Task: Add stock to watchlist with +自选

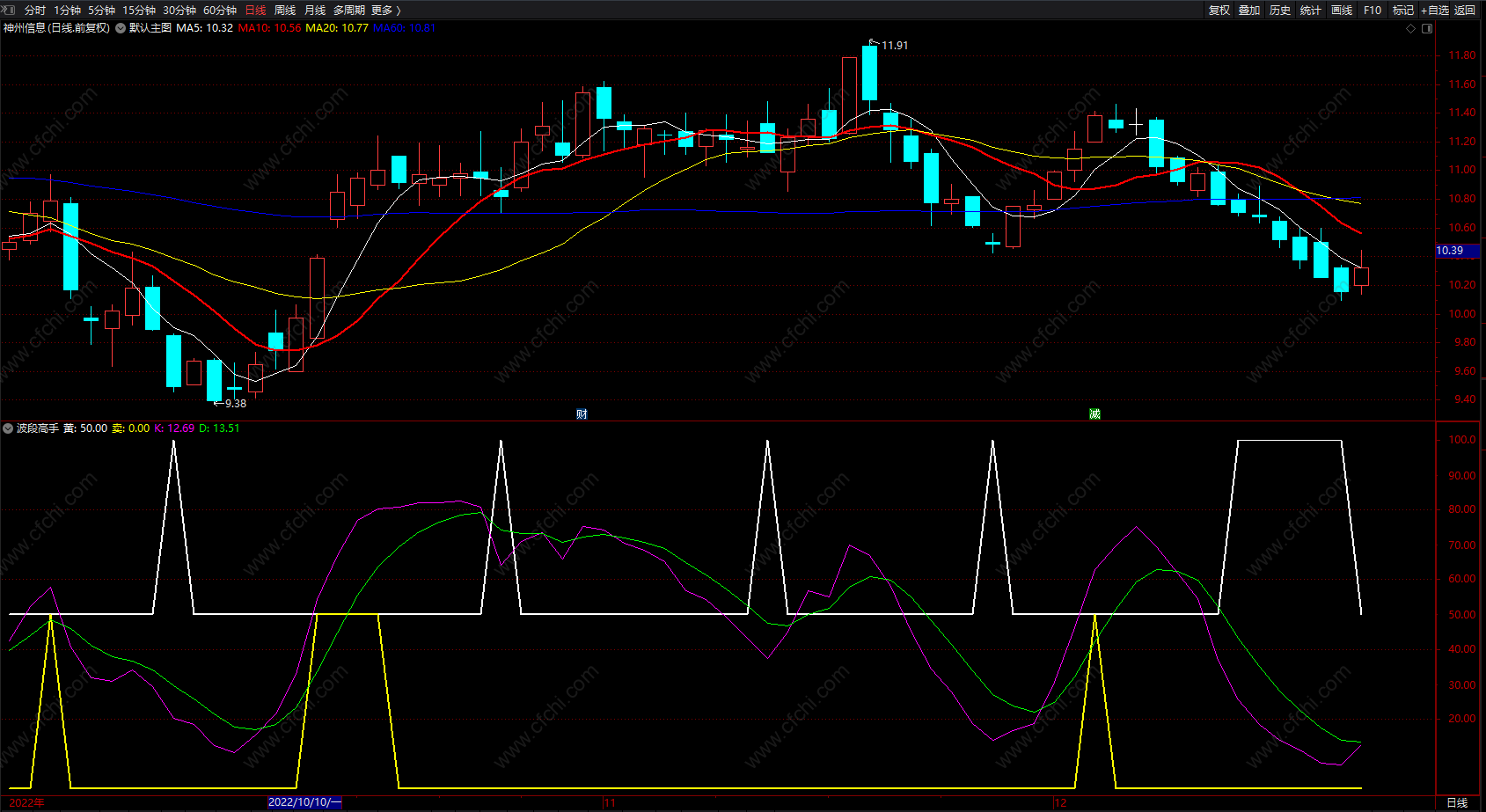Action: 1434,10
